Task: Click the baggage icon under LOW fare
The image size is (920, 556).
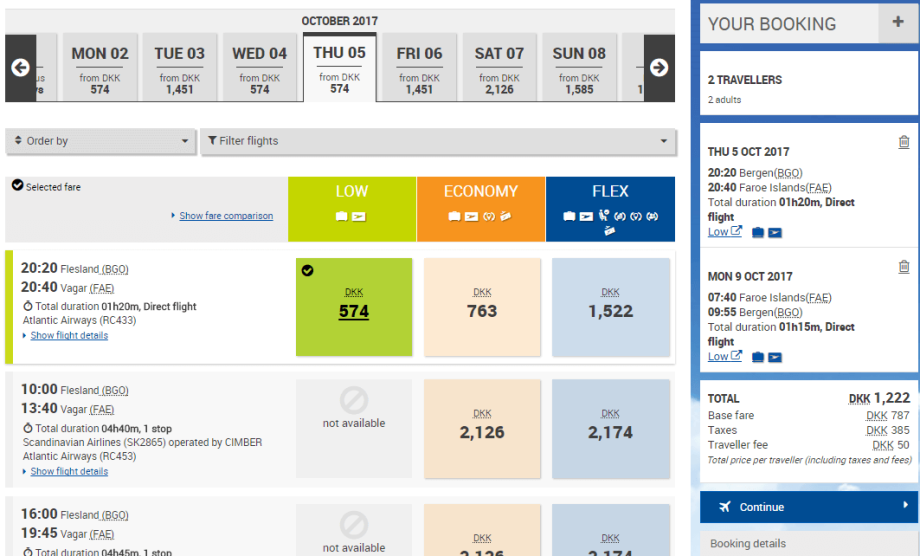Action: [x=341, y=216]
